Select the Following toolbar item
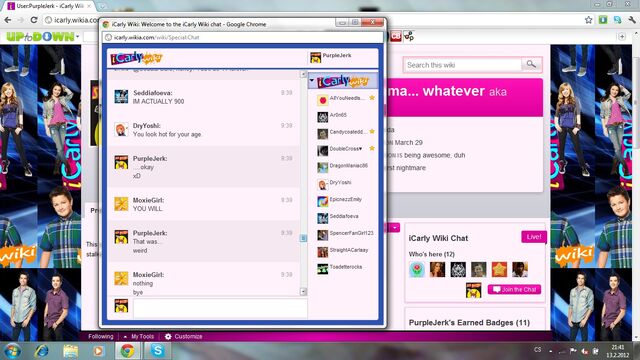The width and height of the screenshot is (640, 360). (100, 336)
